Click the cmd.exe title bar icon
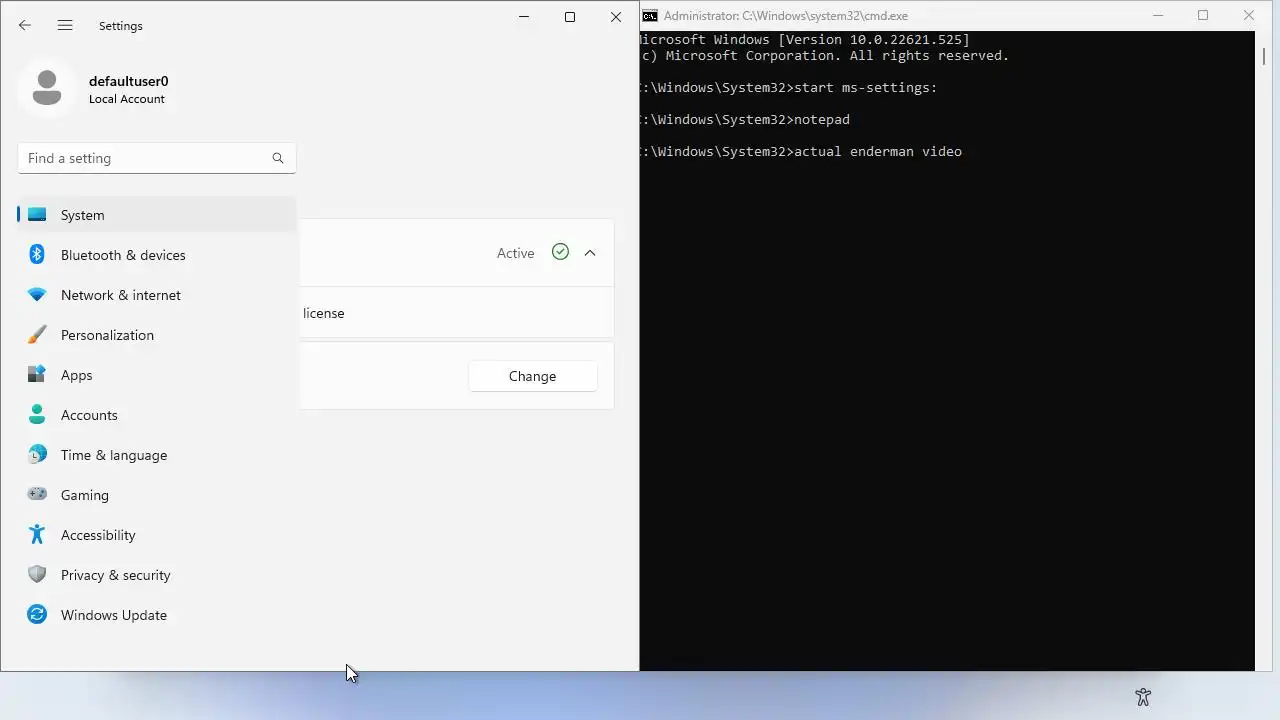This screenshot has width=1280, height=720. (x=650, y=15)
